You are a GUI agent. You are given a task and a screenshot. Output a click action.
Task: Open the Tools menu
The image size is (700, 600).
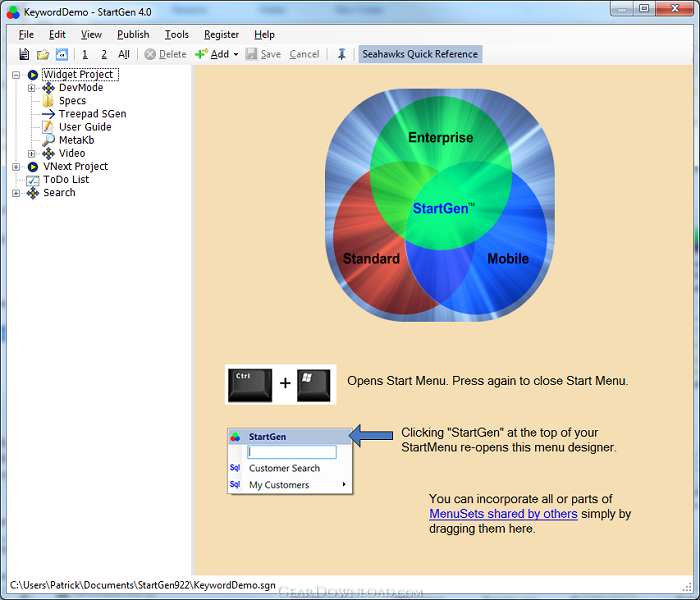coord(176,34)
